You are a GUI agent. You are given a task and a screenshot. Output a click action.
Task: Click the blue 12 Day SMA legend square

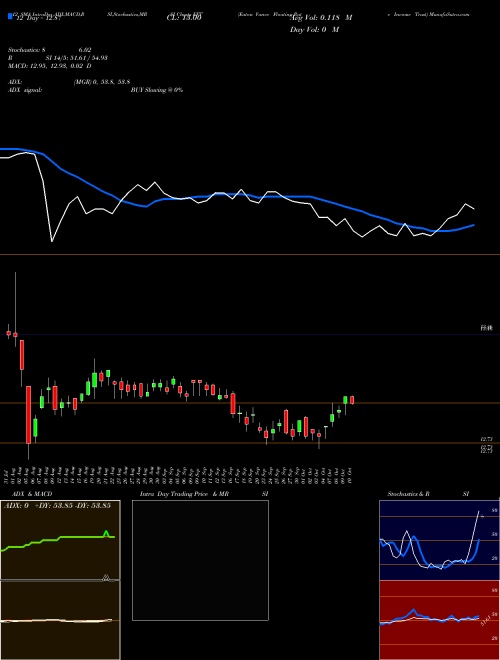[10, 16]
